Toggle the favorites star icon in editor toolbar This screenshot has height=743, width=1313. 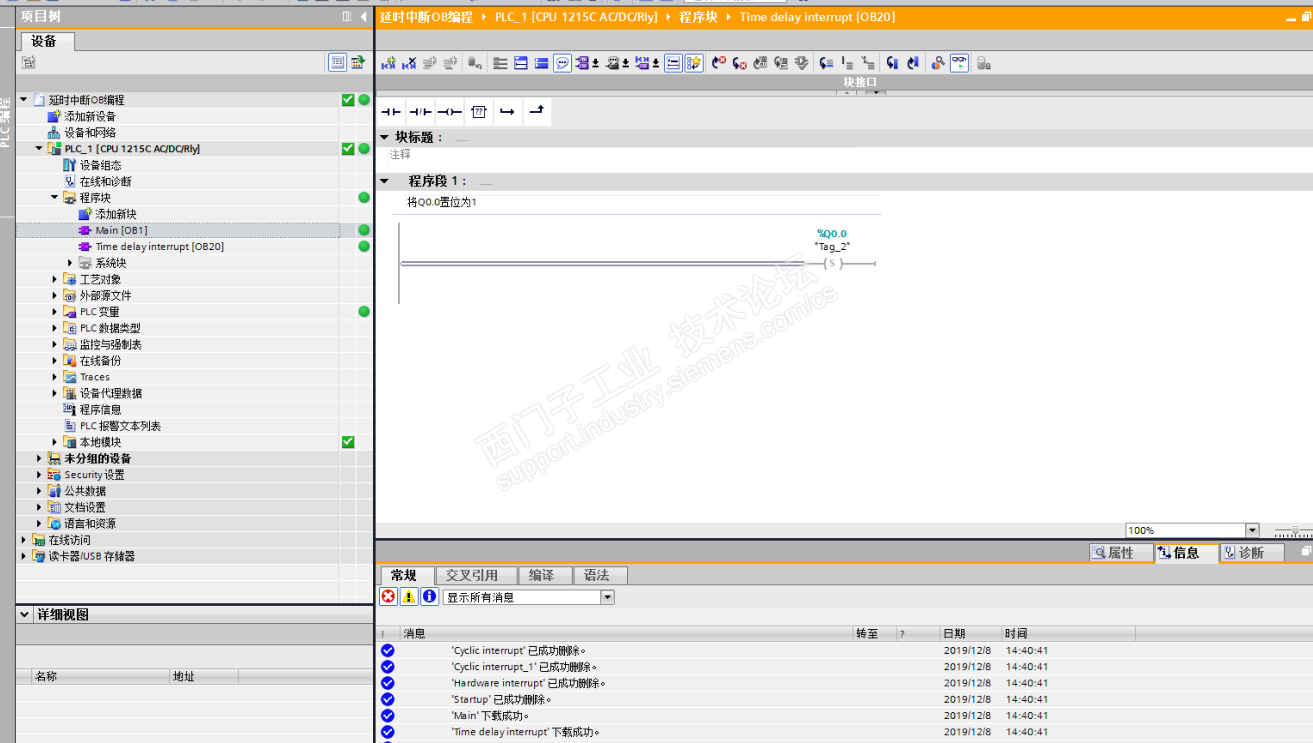[694, 63]
